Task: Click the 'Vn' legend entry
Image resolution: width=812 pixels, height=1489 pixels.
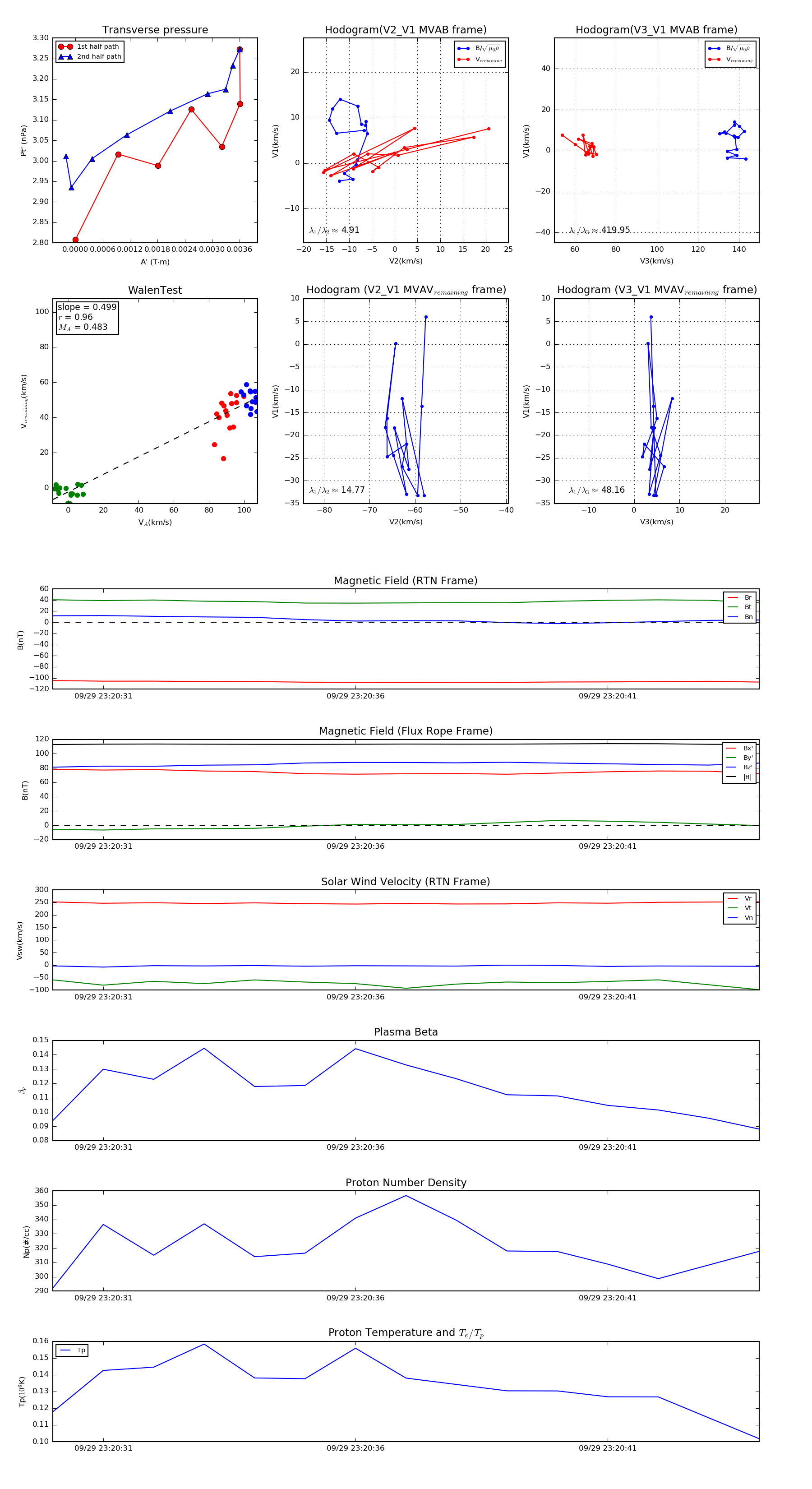Action: point(740,918)
